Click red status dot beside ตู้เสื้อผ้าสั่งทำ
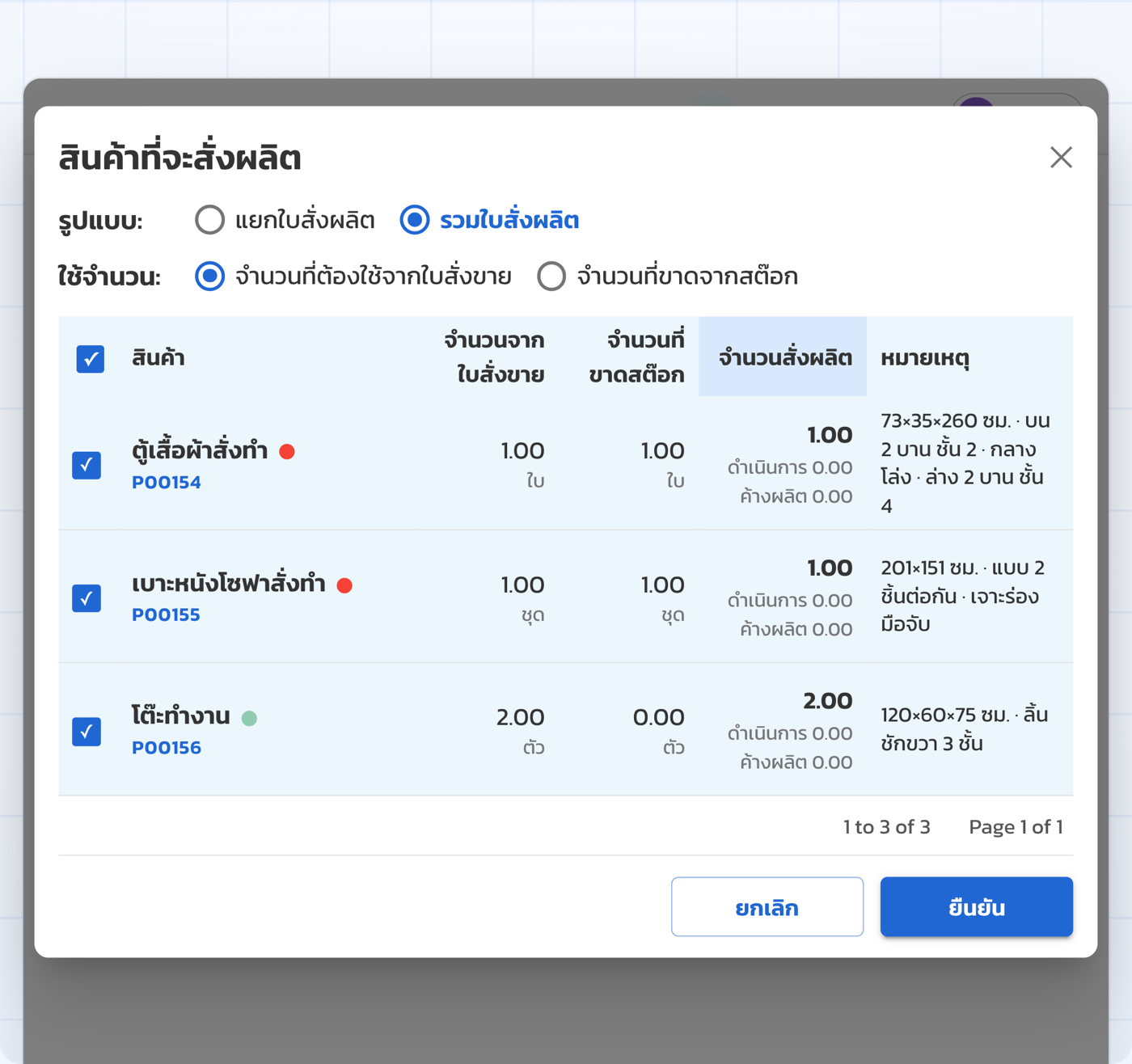 (x=287, y=451)
